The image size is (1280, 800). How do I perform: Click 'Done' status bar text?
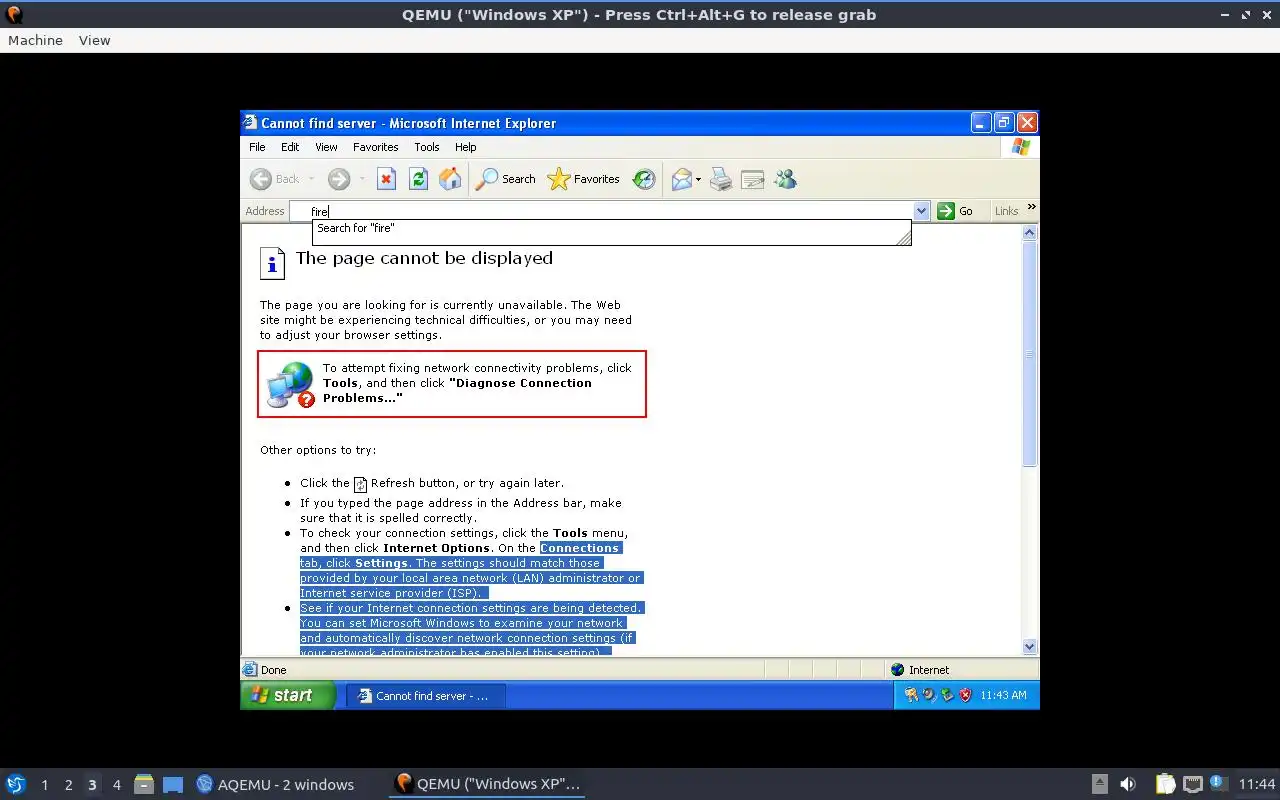(x=273, y=670)
